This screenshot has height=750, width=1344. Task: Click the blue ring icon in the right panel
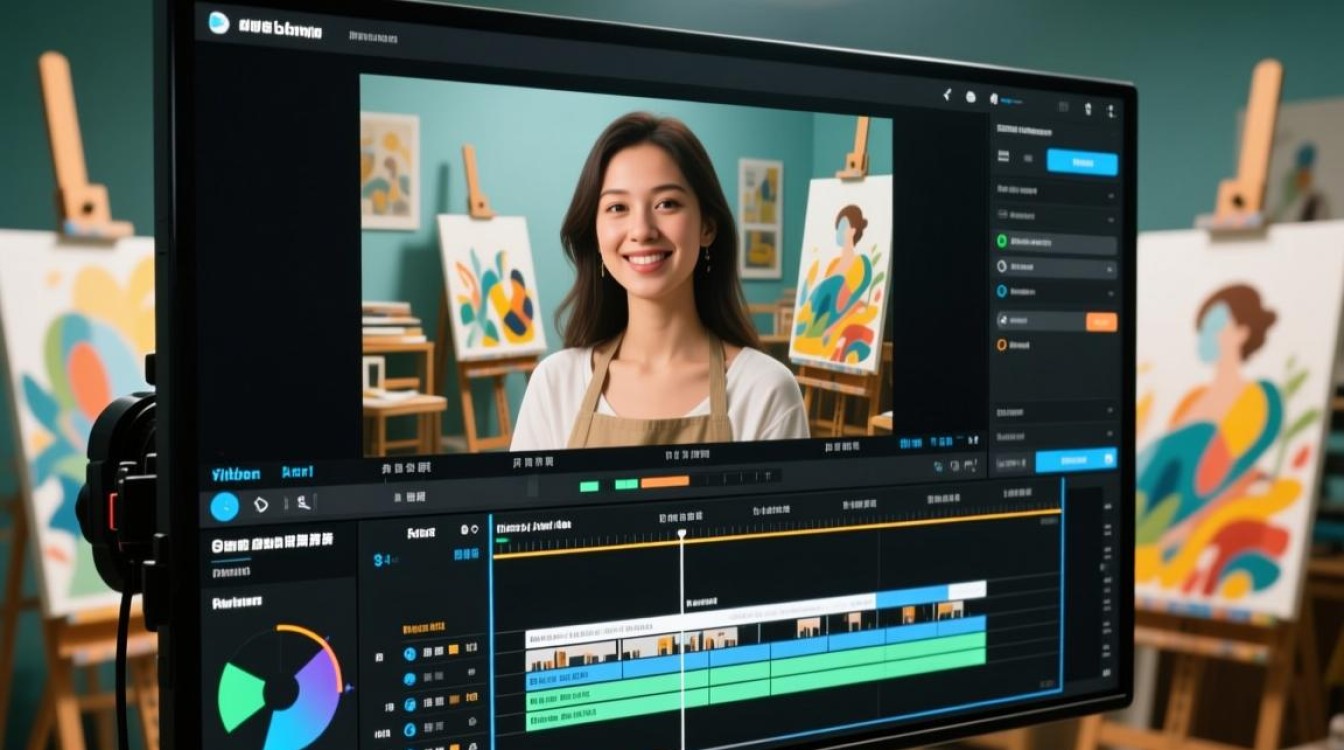(x=1001, y=291)
